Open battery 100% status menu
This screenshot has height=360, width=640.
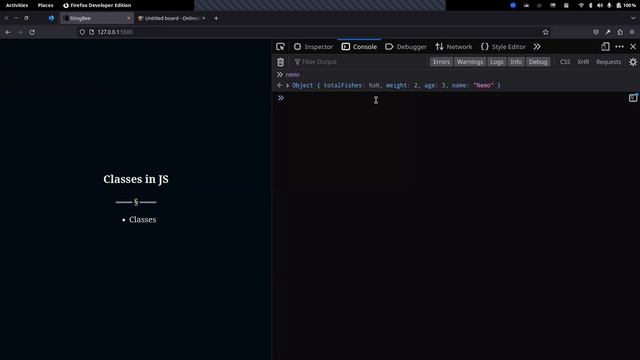tap(626, 5)
